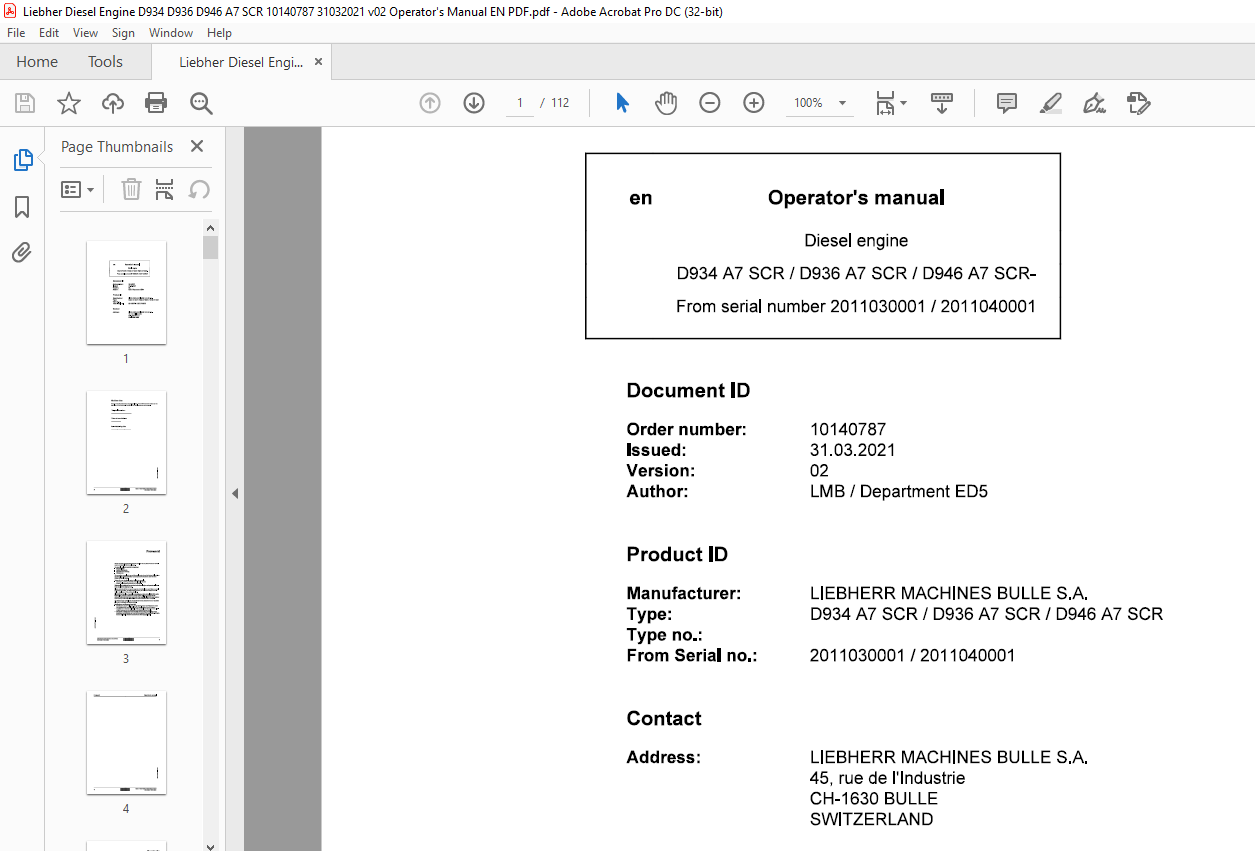
Task: Zoom in with the plus icon
Action: click(754, 103)
